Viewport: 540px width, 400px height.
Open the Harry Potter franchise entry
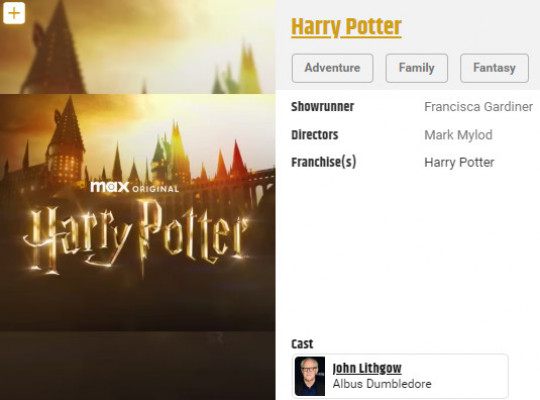[x=459, y=162]
